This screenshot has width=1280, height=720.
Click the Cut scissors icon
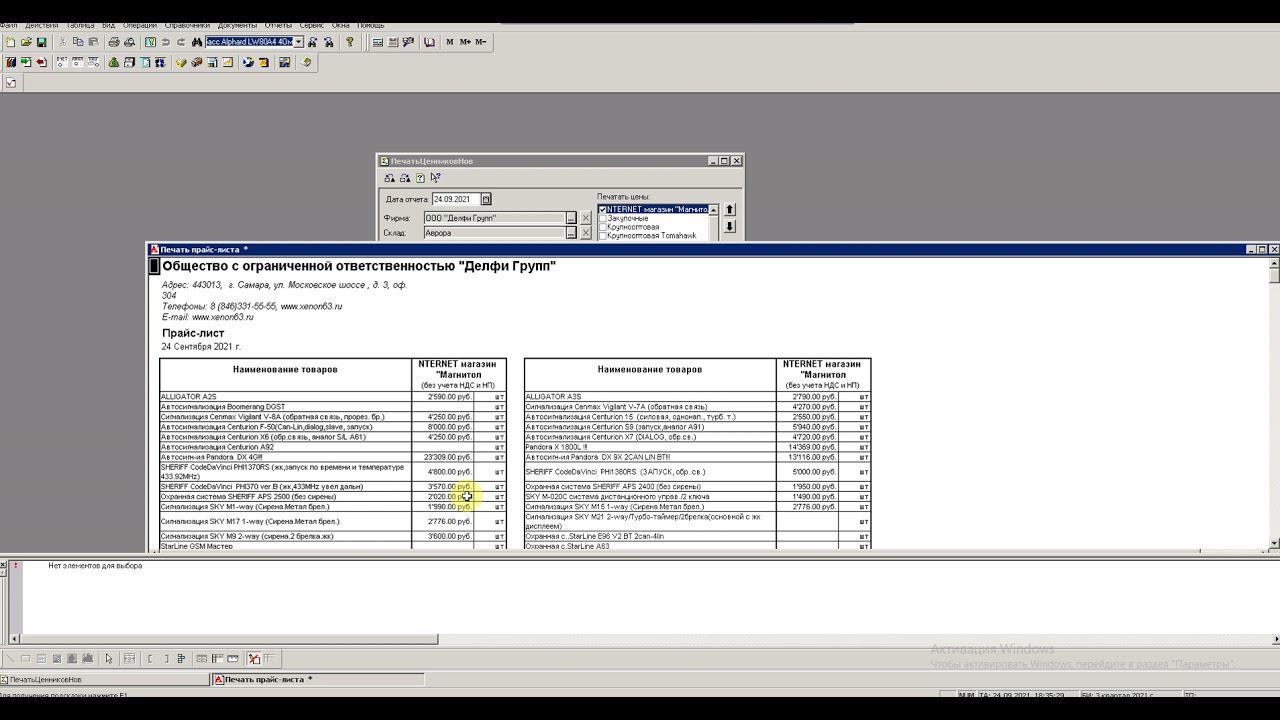click(62, 42)
